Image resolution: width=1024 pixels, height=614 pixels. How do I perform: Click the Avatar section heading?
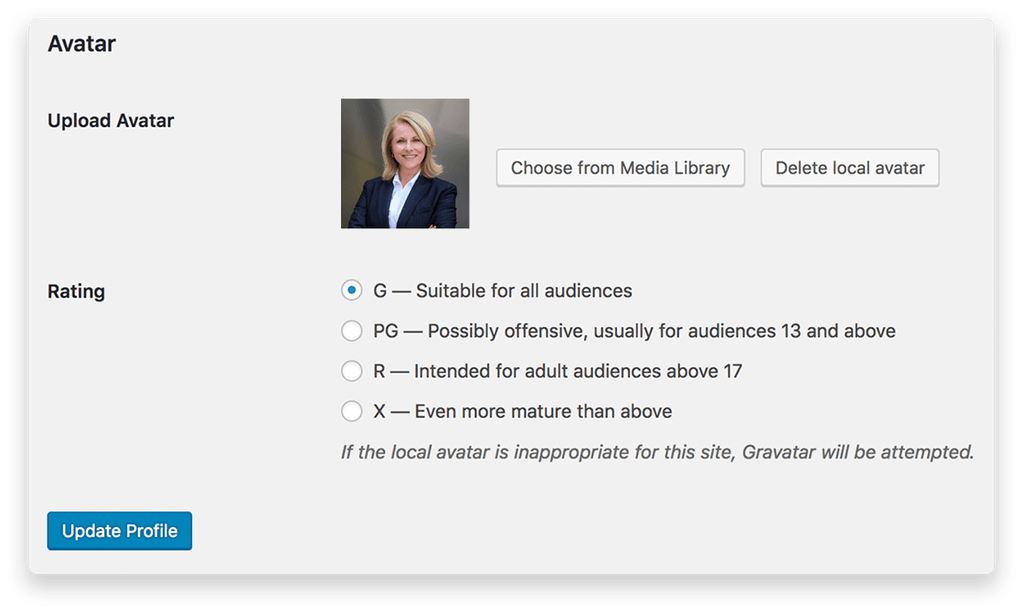(82, 44)
